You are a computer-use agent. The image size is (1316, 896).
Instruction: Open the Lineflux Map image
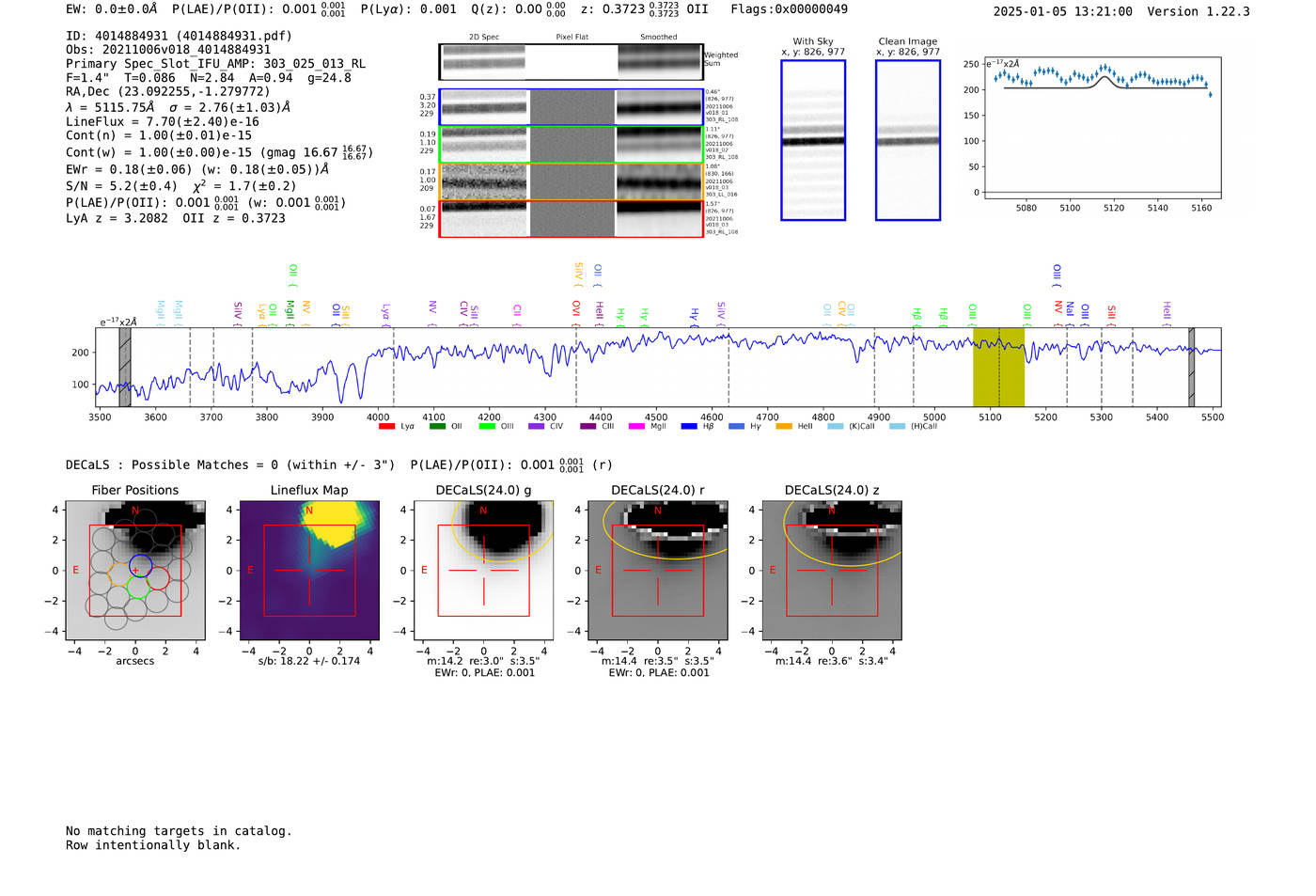tap(309, 570)
